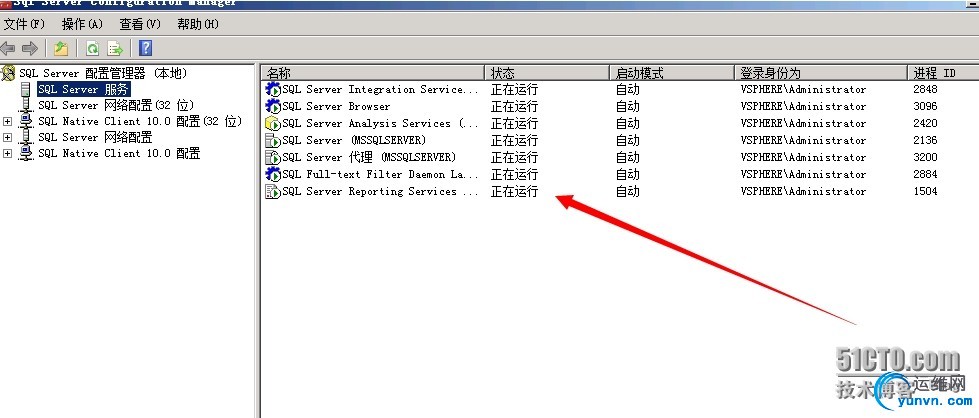Viewport: 979px width, 418px height.
Task: Click process ID 3096
Action: click(x=925, y=106)
